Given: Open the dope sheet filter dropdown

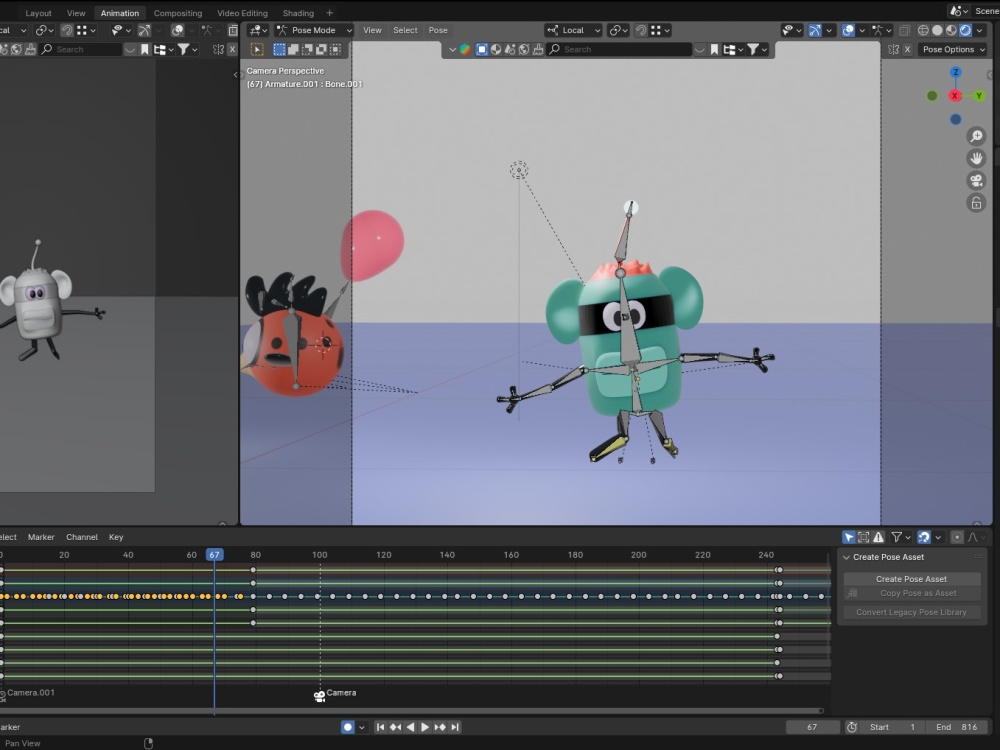Looking at the screenshot, I should tap(901, 537).
